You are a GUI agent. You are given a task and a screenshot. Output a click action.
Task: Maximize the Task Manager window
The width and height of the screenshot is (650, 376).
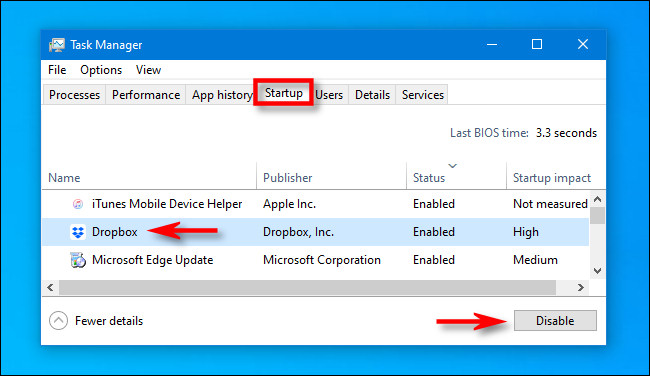coord(537,44)
